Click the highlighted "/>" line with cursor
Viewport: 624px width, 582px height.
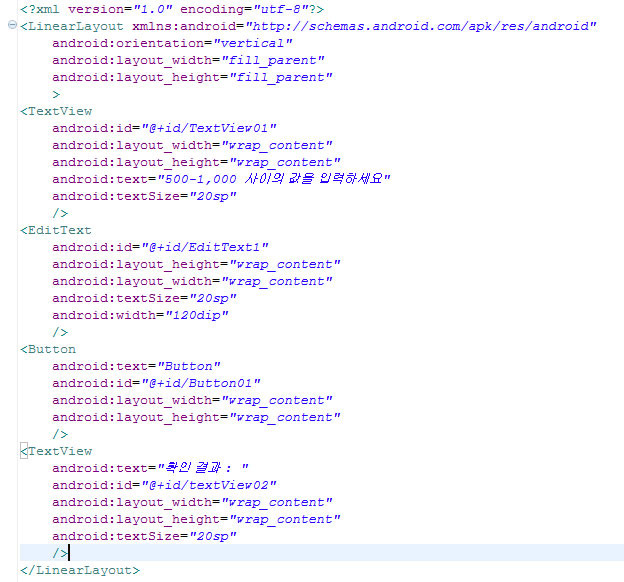click(322, 553)
